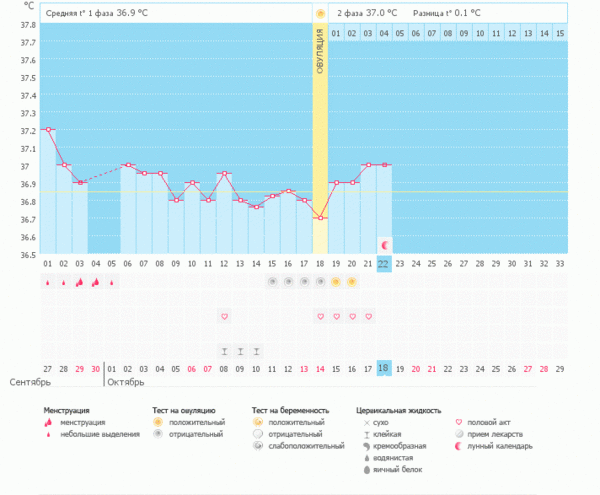
Task: Click the lowest temperature point on day 18
Action: [x=320, y=218]
